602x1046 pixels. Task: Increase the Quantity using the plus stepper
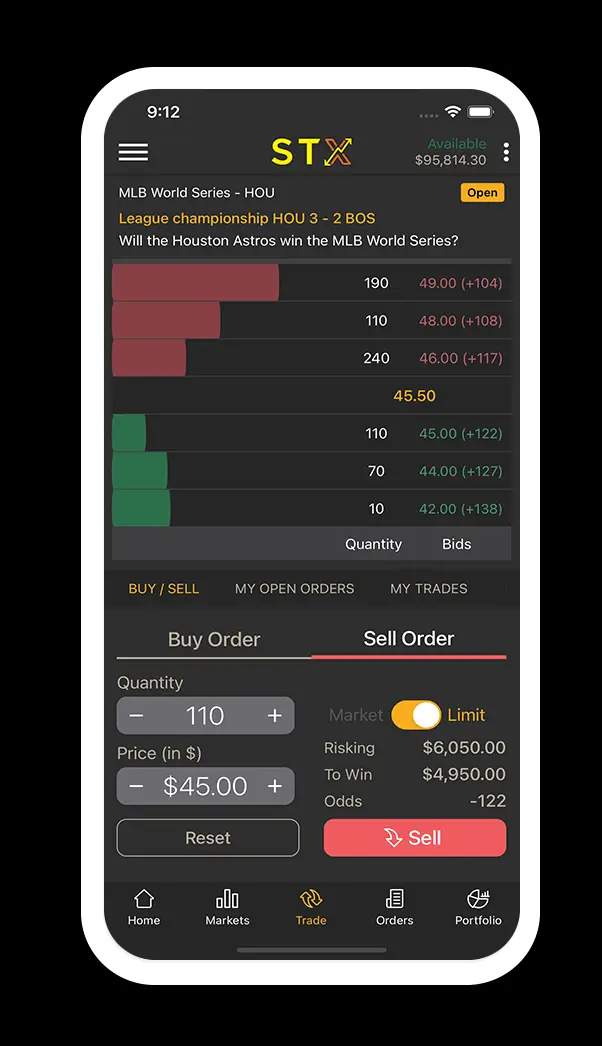[273, 715]
